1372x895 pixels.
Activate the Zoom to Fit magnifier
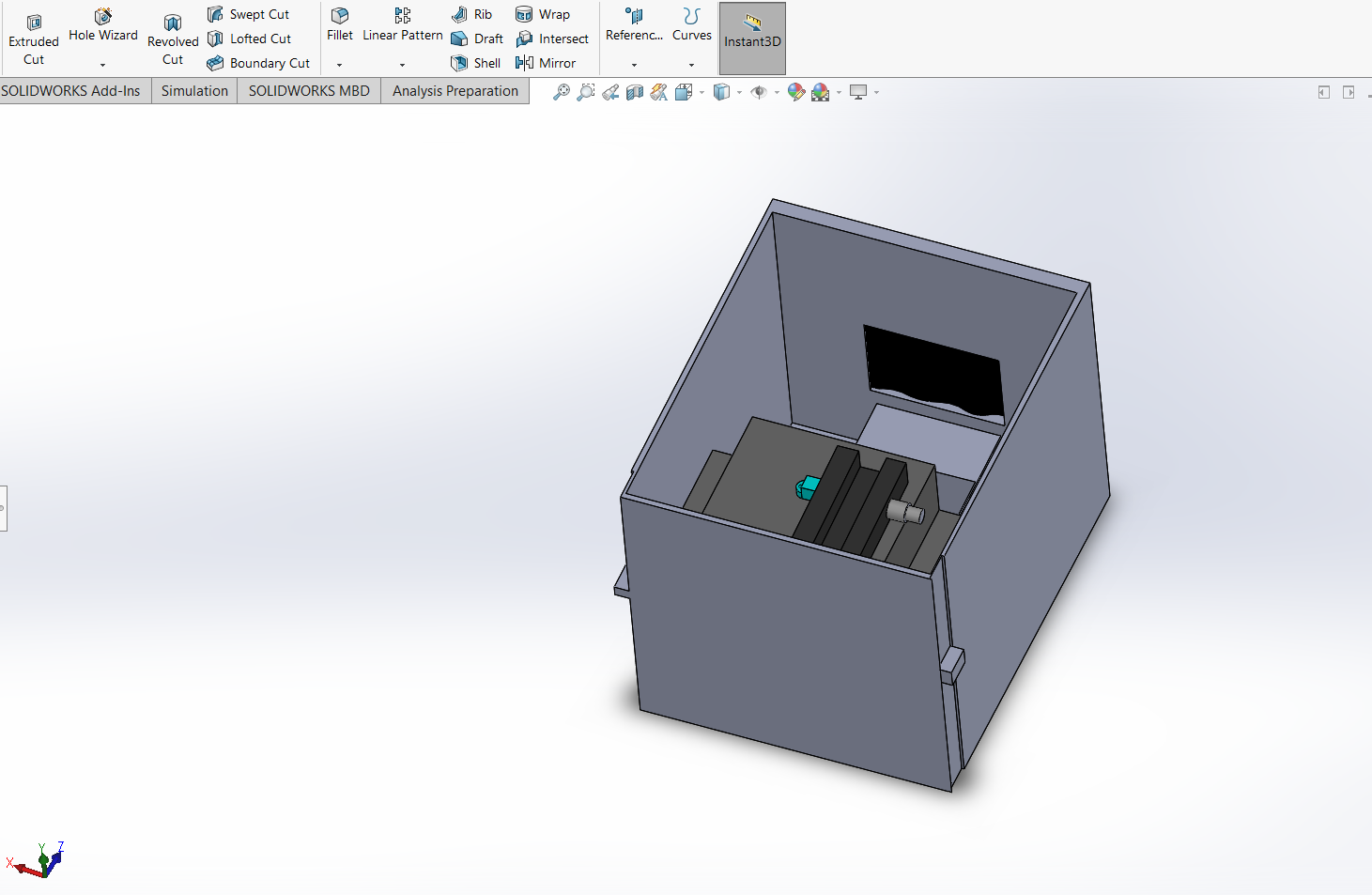(561, 92)
